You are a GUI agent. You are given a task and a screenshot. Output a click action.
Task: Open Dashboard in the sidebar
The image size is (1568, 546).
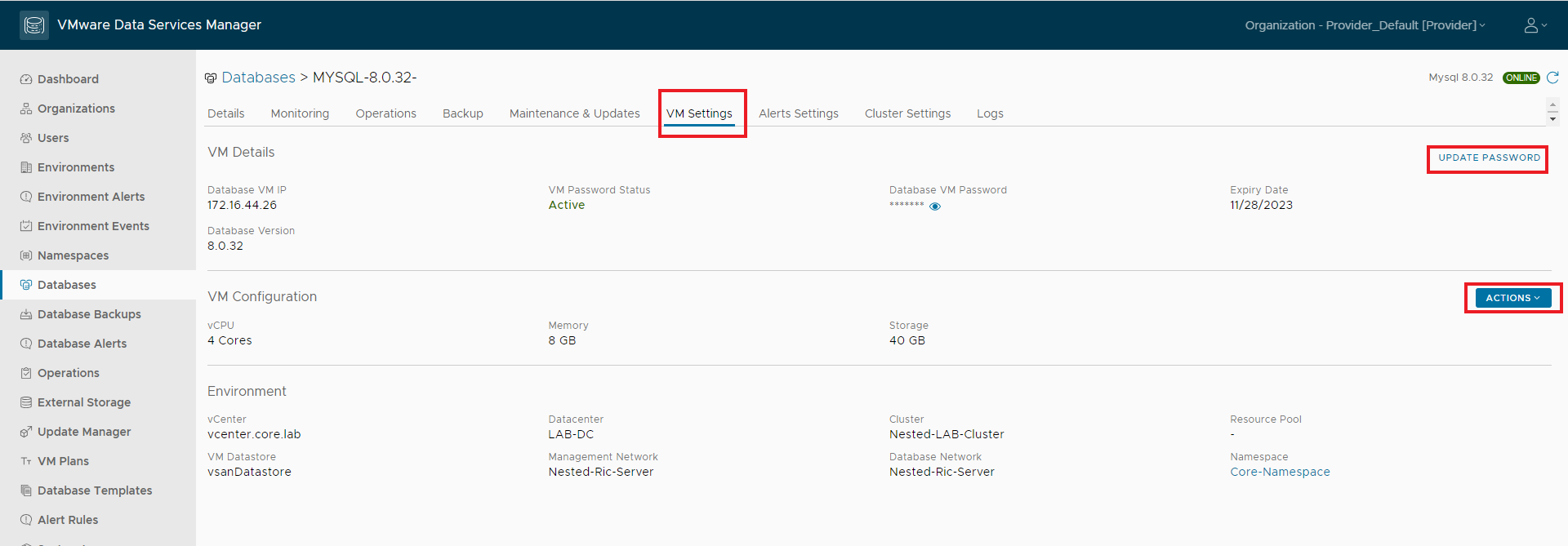tap(68, 79)
